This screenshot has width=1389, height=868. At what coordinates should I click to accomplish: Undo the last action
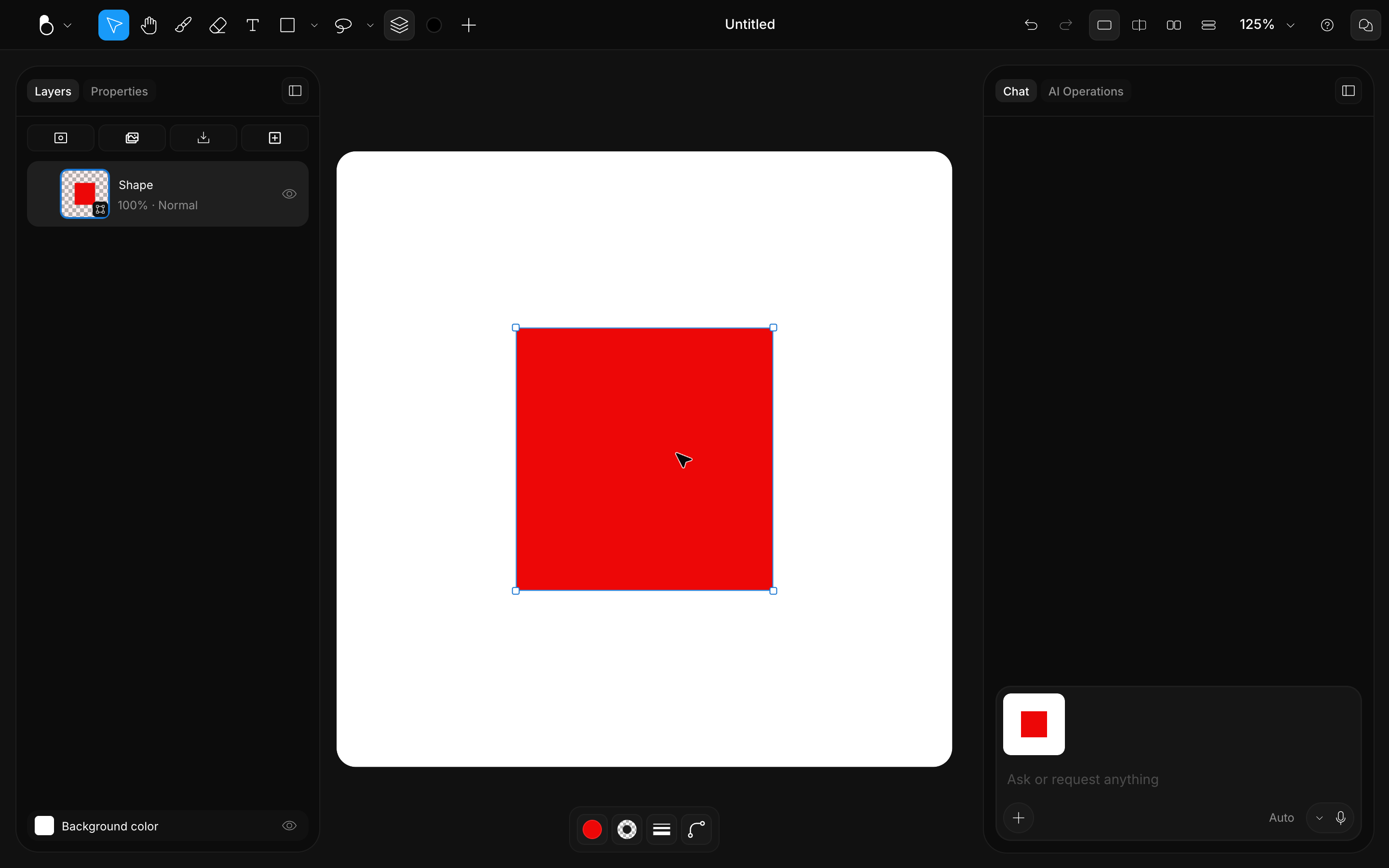point(1031,25)
